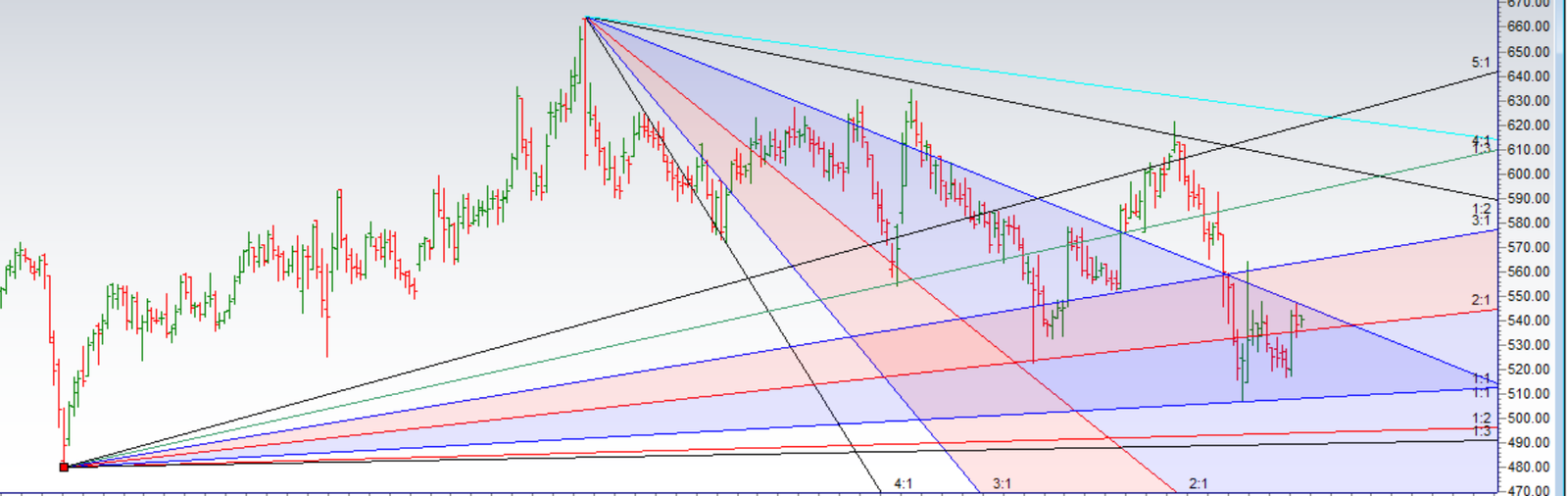Click the crossing of the two black fan lines
Screen dimensions: 1568x496
pyautogui.click(x=1228, y=146)
